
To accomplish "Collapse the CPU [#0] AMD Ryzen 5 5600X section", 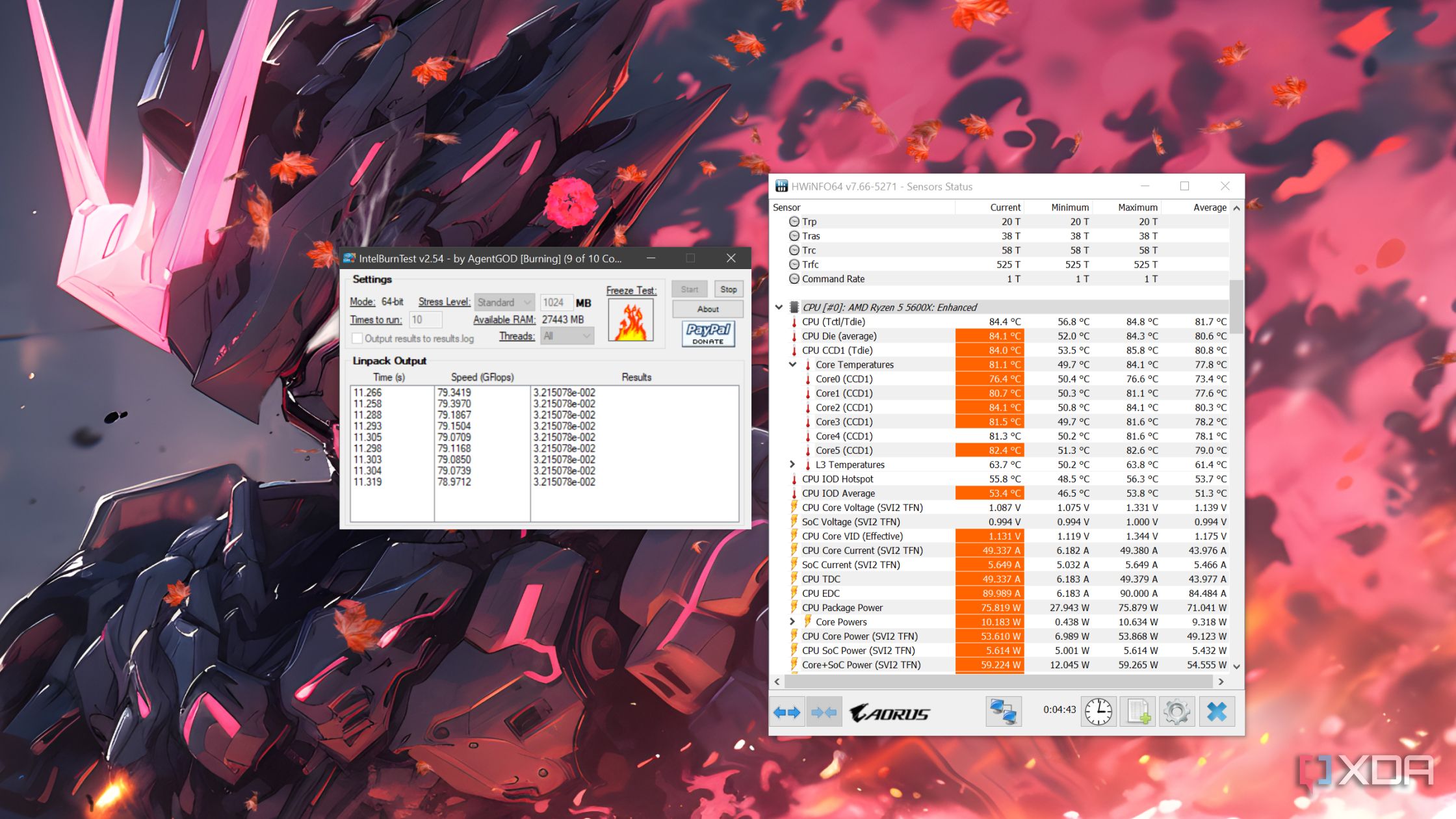I will [779, 307].
